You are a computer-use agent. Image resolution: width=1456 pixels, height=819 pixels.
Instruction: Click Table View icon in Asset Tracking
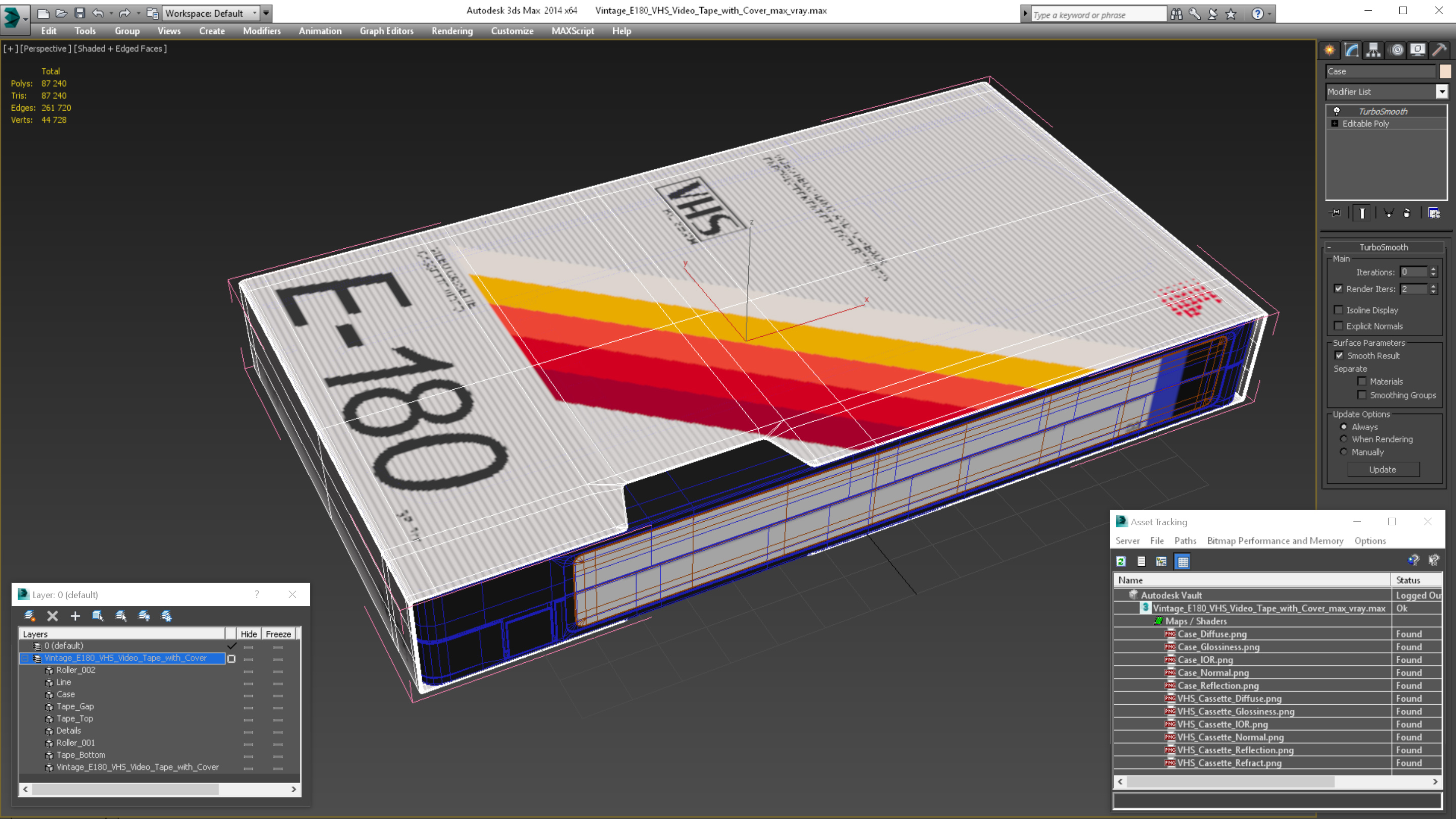[x=1182, y=561]
